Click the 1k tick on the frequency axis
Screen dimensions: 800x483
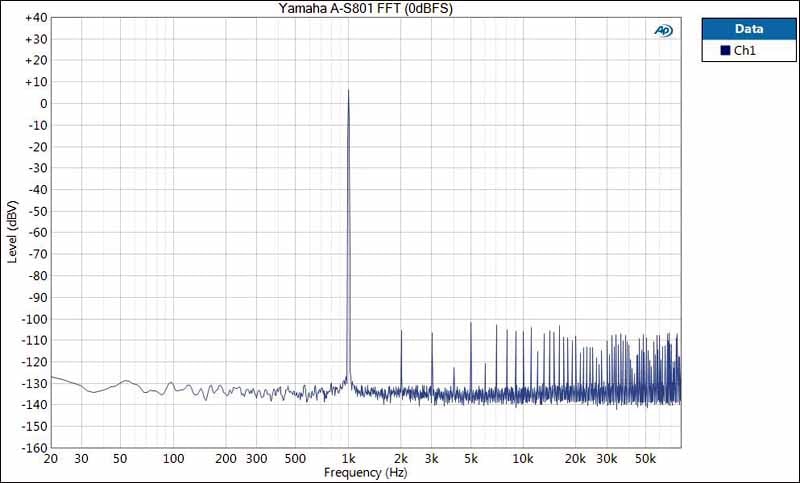348,459
